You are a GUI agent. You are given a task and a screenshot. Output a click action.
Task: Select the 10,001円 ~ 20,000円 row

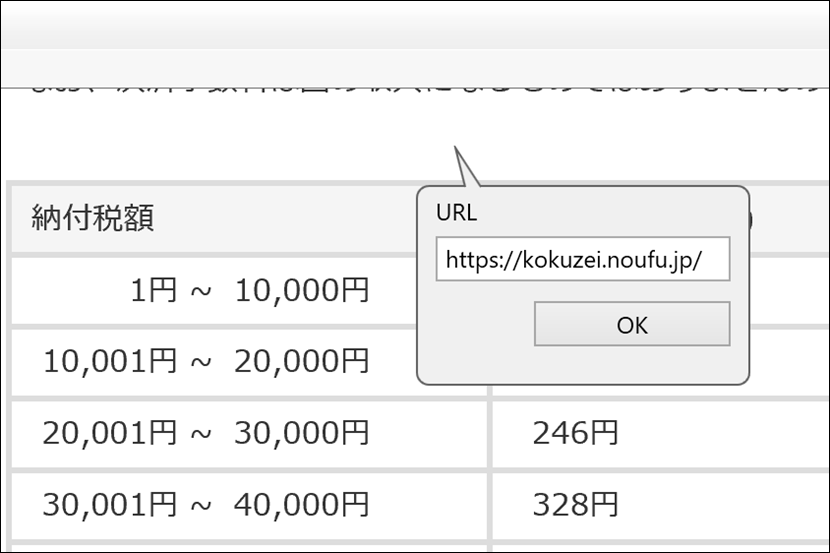click(249, 362)
